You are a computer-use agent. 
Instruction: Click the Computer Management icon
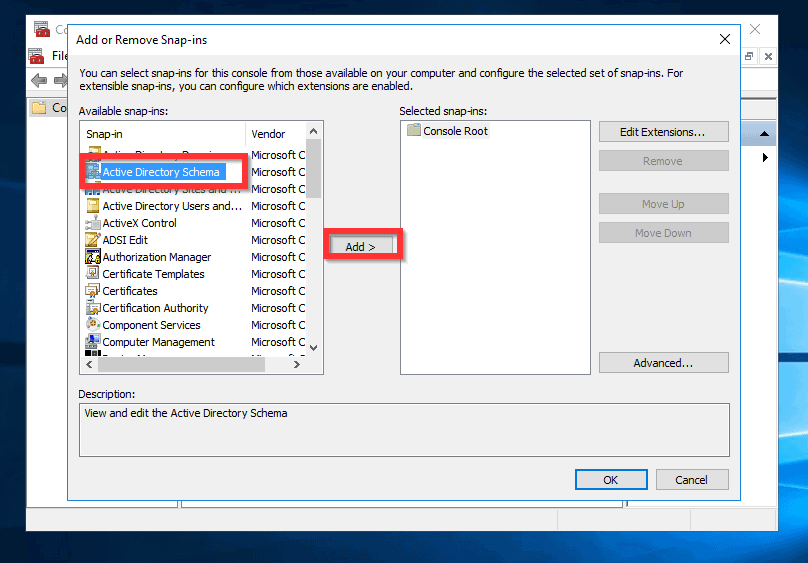coord(93,342)
